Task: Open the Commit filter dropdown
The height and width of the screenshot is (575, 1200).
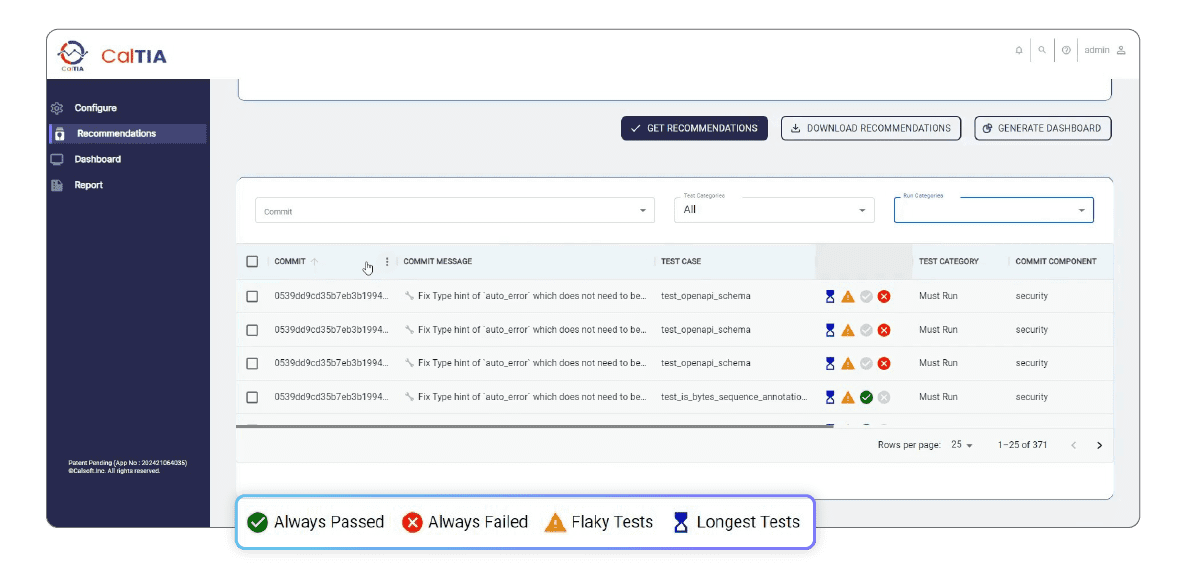Action: [x=455, y=210]
